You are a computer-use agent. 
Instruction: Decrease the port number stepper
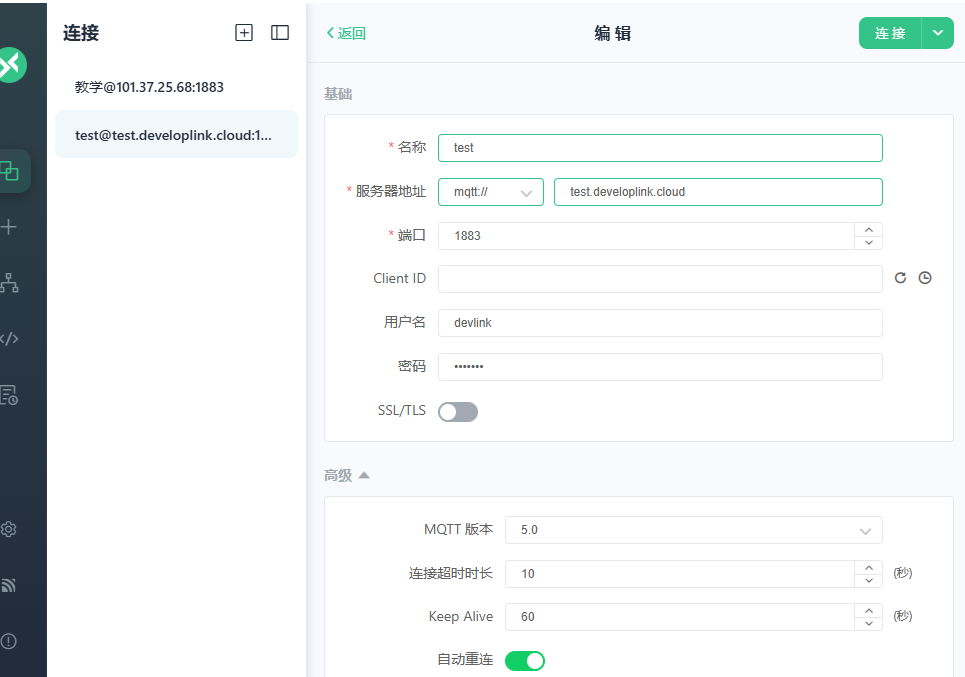[869, 242]
